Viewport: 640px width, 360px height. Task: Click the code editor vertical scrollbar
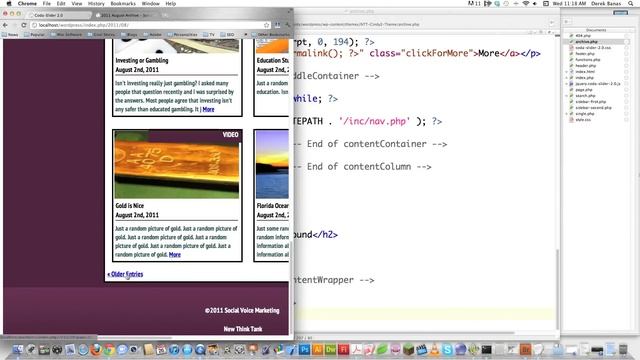pos(558,289)
